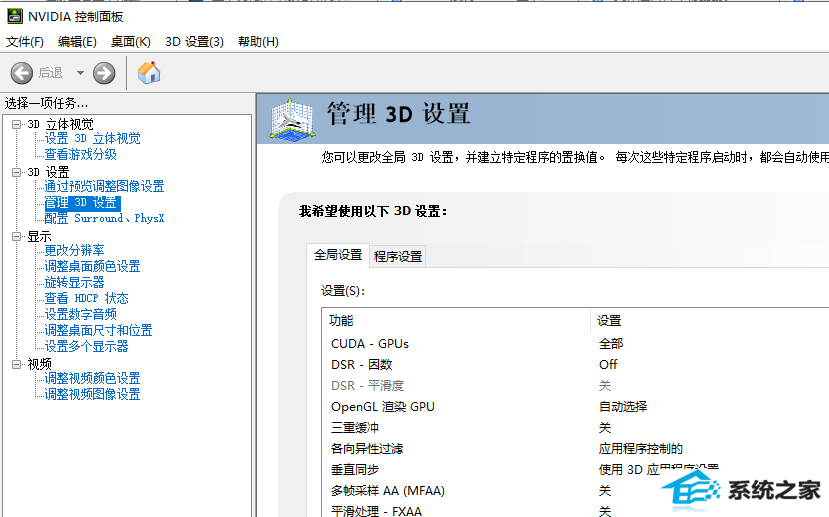Viewport: 829px width, 517px height.
Task: Open 配置 Surround、PhysX link
Action: coord(104,218)
